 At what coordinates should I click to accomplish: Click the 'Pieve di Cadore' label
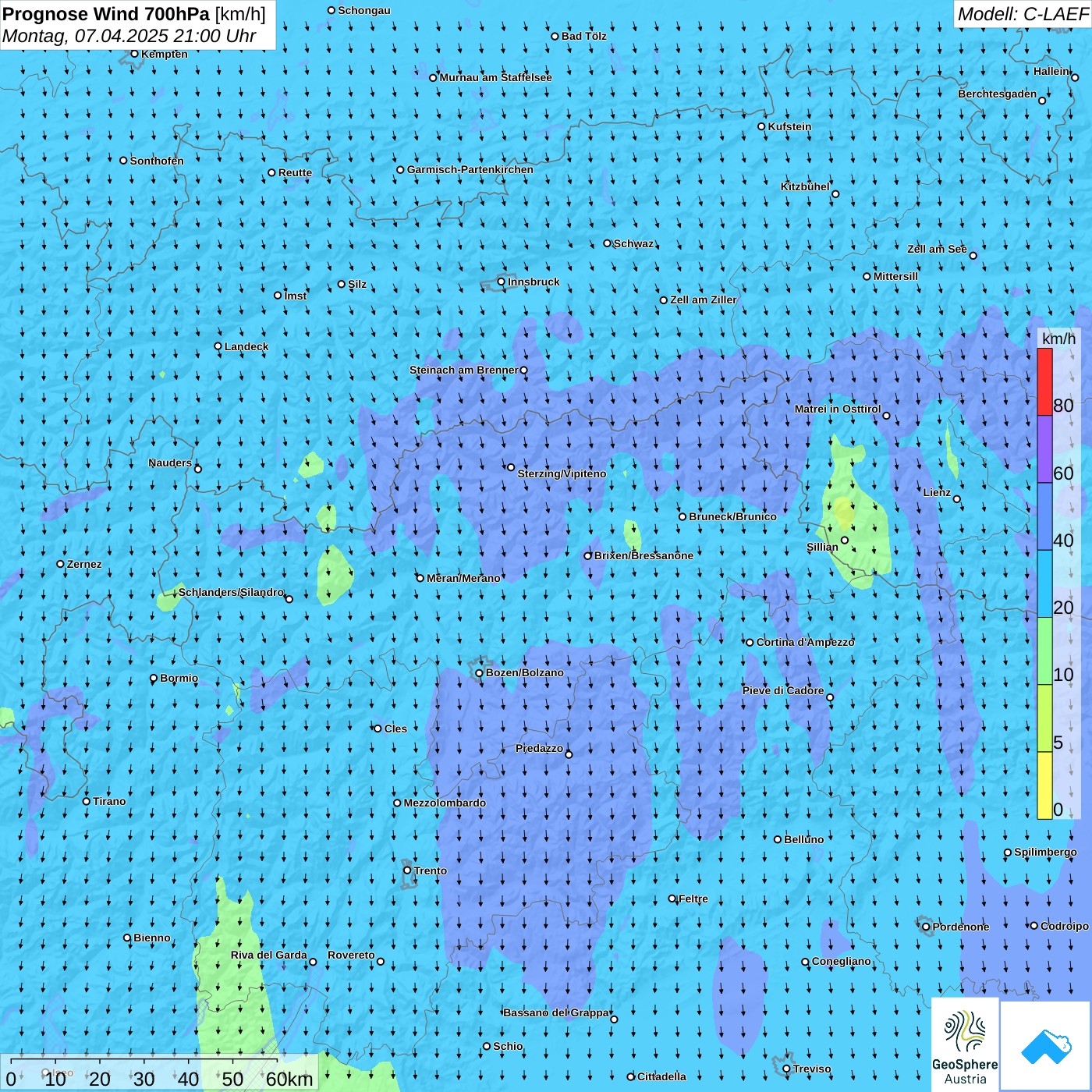point(783,690)
